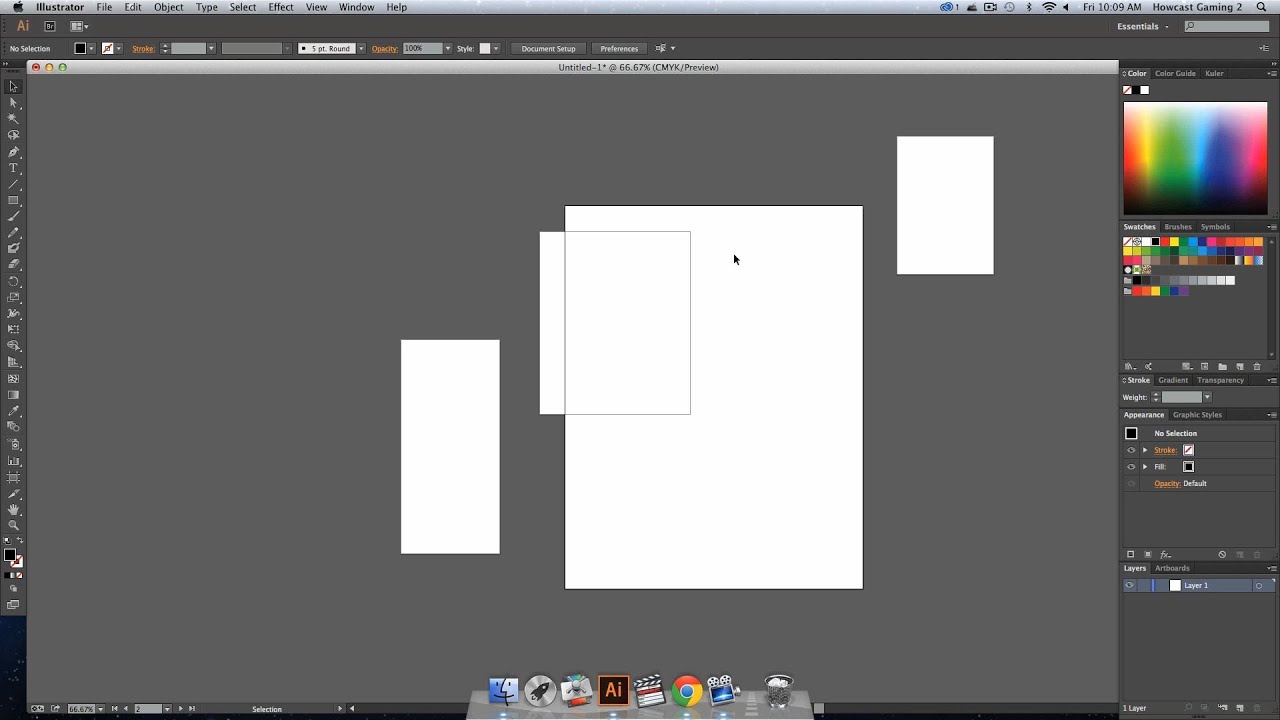1280x720 pixels.
Task: Open the Object menu
Action: coord(168,7)
